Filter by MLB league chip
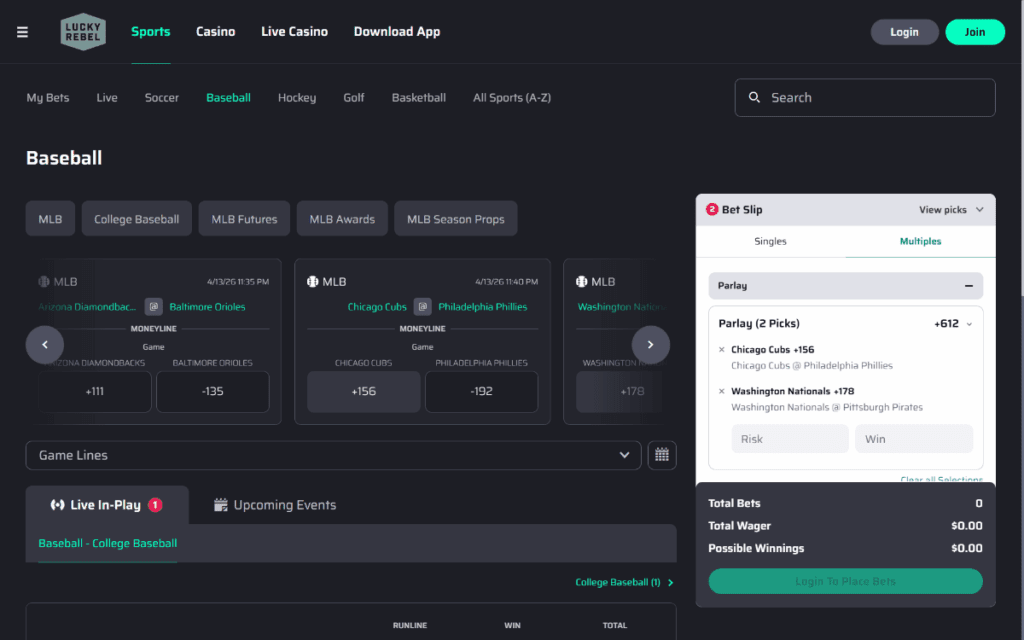Screen dimensions: 1024x640 tap(50, 219)
